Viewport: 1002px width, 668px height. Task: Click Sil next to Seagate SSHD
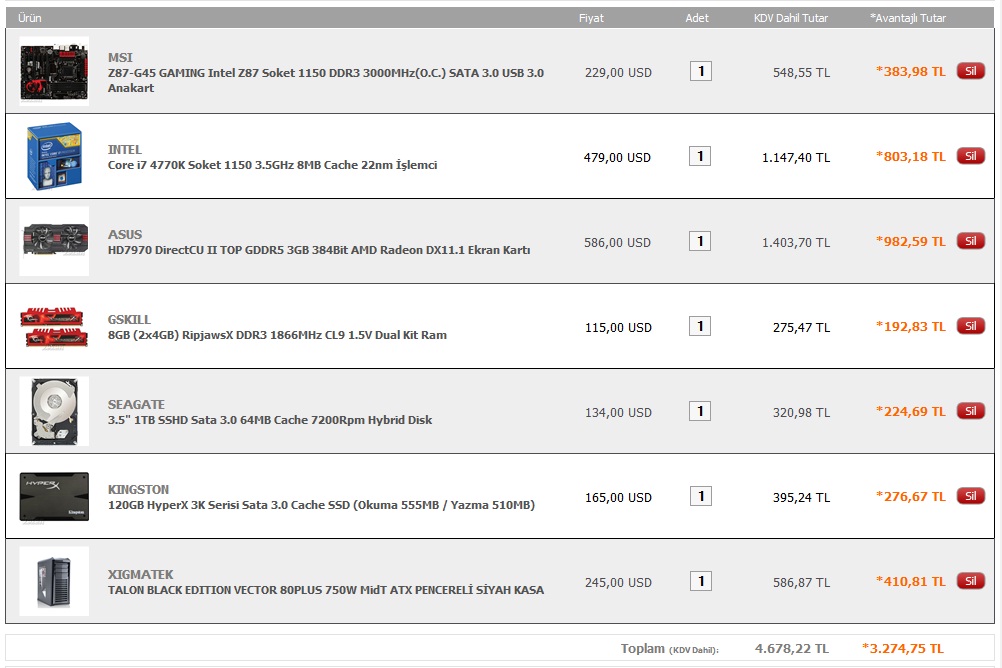(971, 411)
